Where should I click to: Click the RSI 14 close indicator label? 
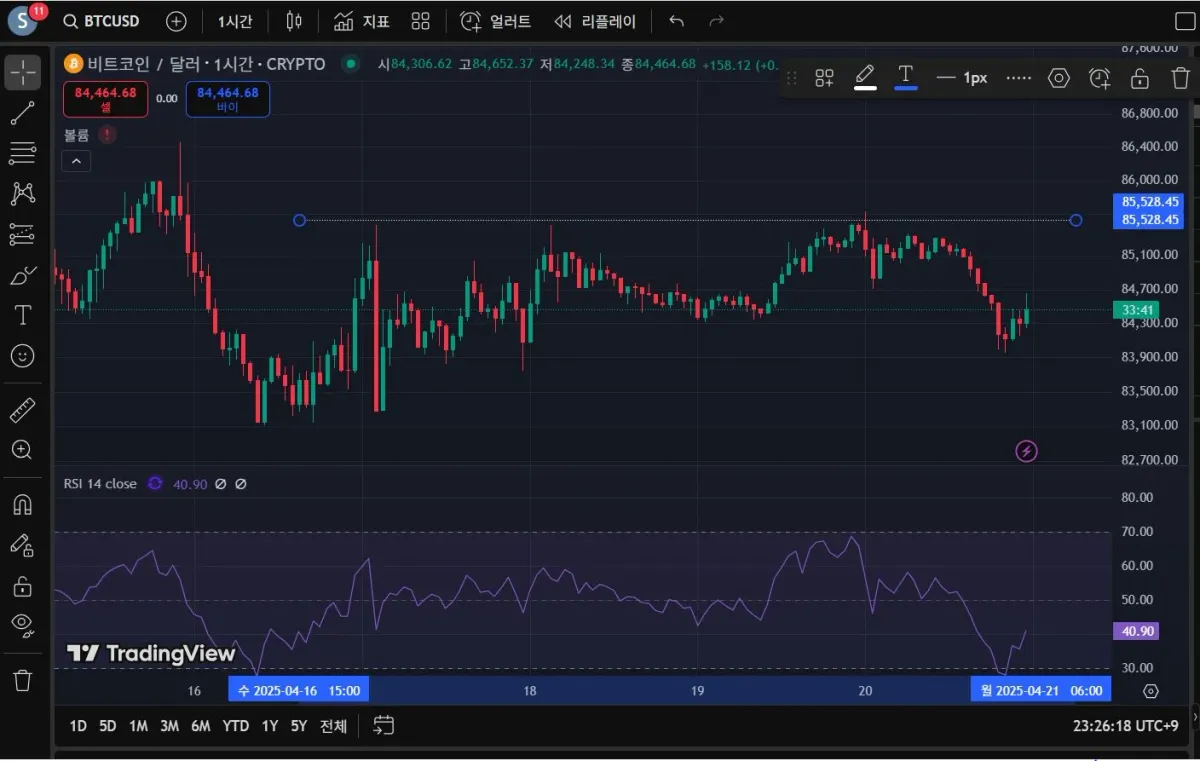tap(100, 484)
